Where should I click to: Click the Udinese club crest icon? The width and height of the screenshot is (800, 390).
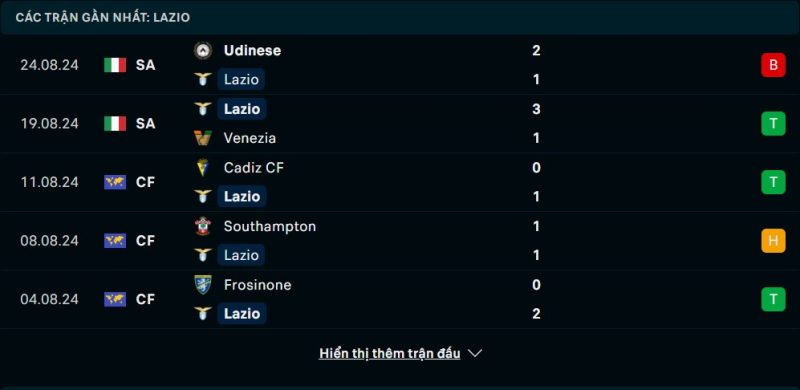(x=203, y=51)
